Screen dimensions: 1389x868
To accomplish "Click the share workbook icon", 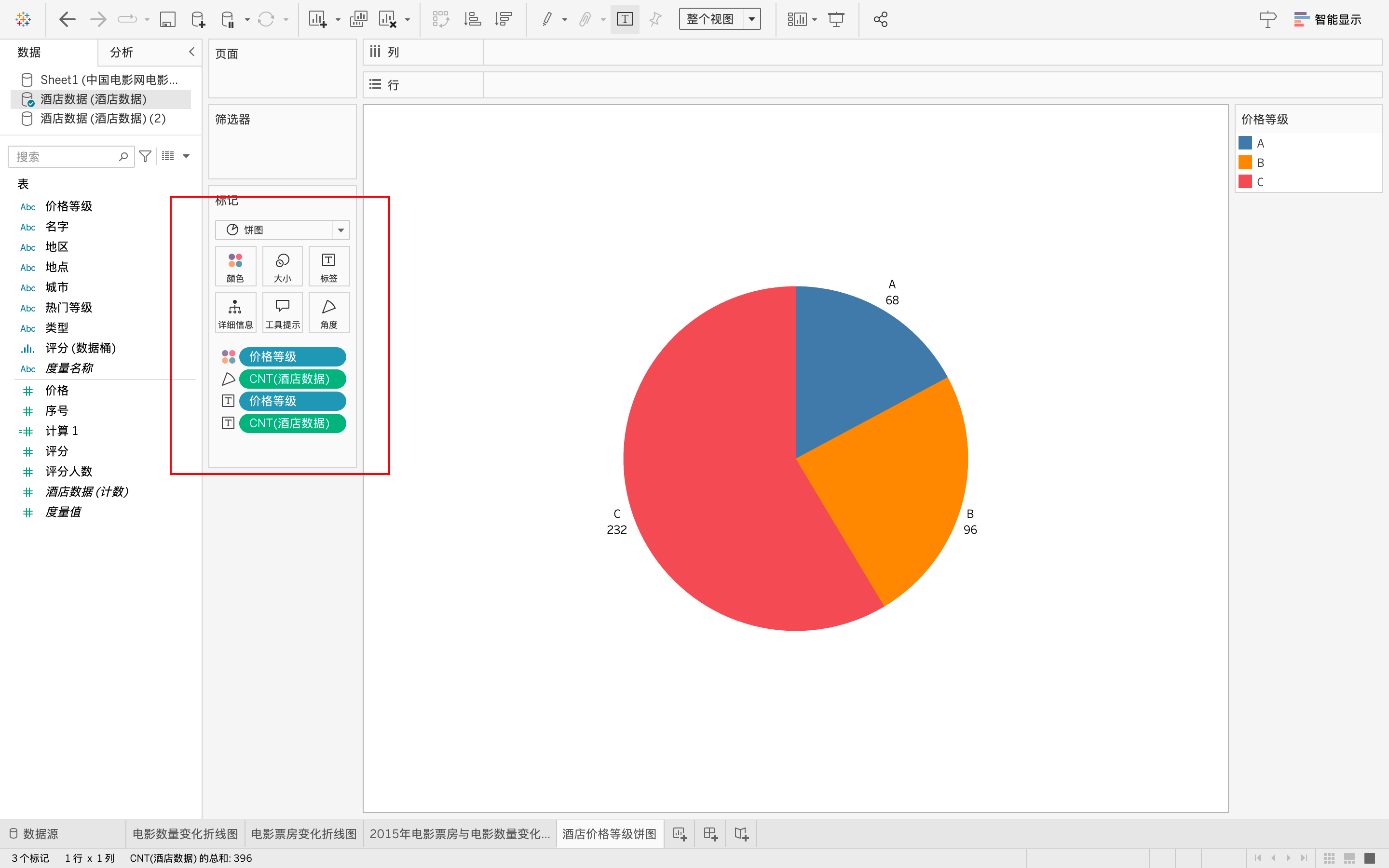I will click(881, 19).
